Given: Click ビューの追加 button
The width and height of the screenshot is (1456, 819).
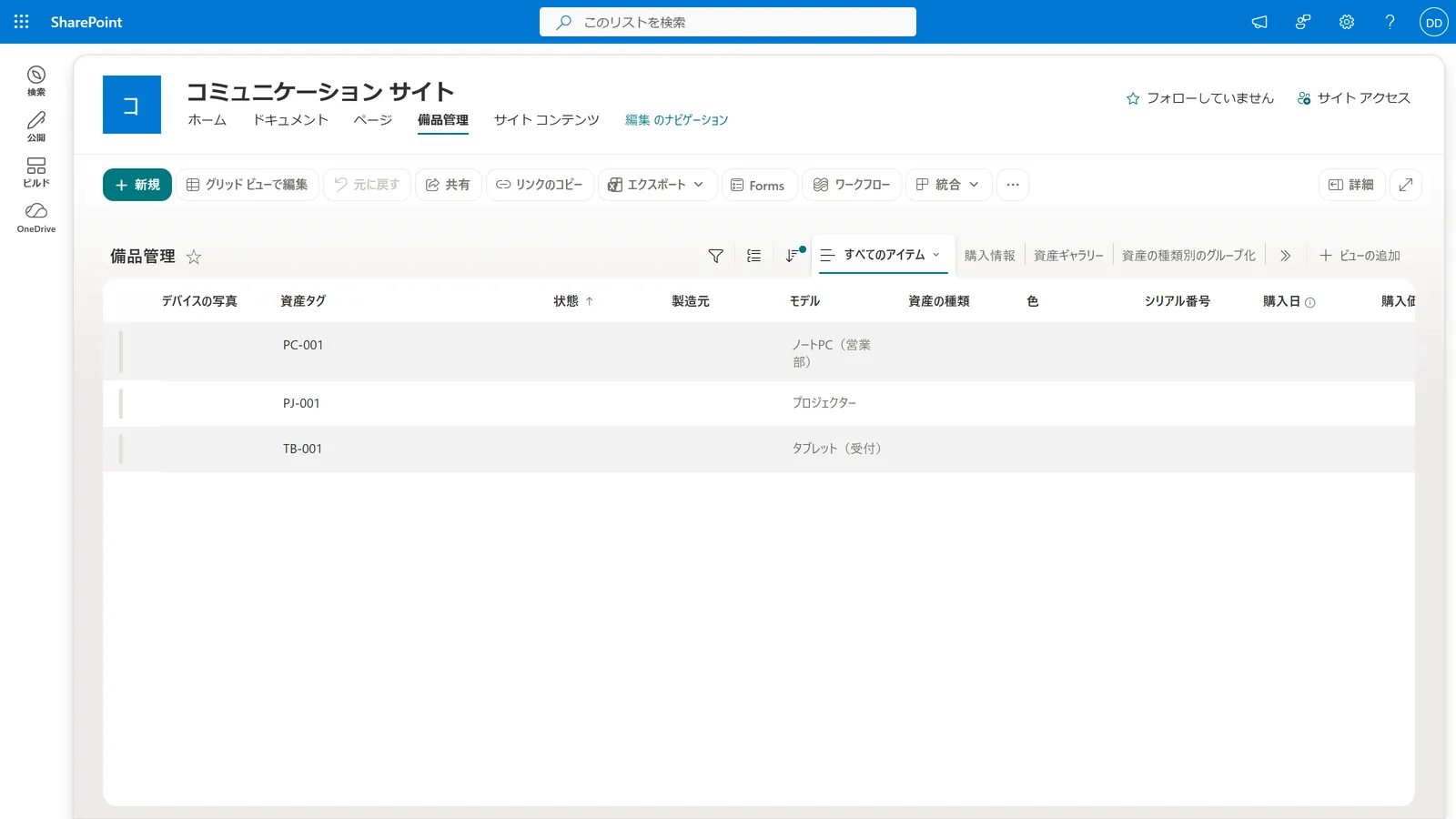Looking at the screenshot, I should coord(1360,256).
